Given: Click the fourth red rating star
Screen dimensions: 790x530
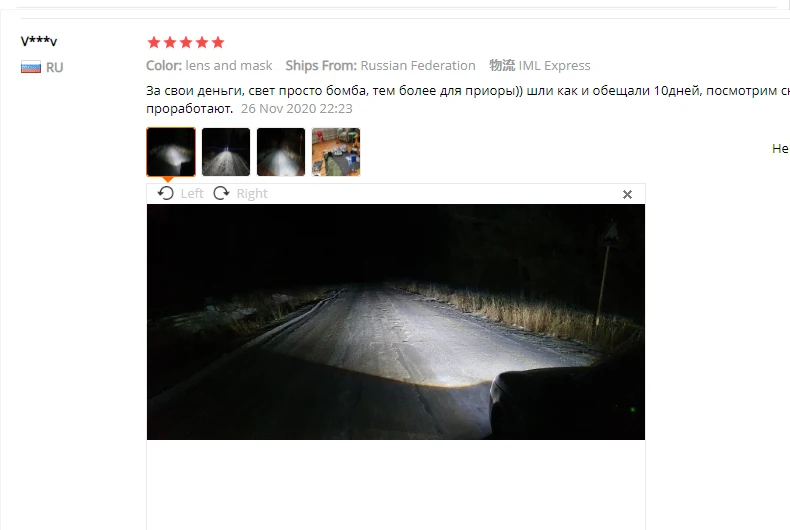Looking at the screenshot, I should coord(202,42).
